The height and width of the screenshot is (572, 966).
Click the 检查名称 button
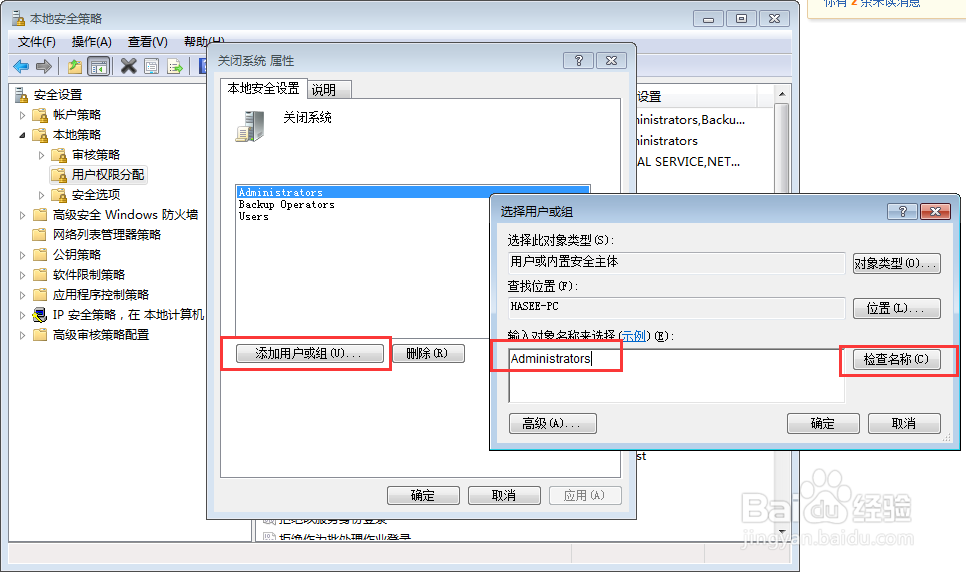tap(896, 359)
